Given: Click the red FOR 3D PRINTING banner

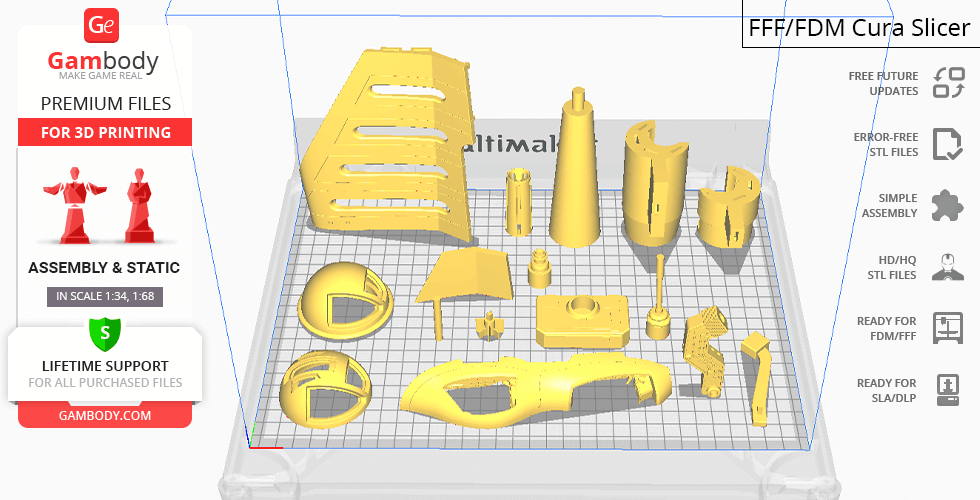Looking at the screenshot, I should pyautogui.click(x=105, y=133).
